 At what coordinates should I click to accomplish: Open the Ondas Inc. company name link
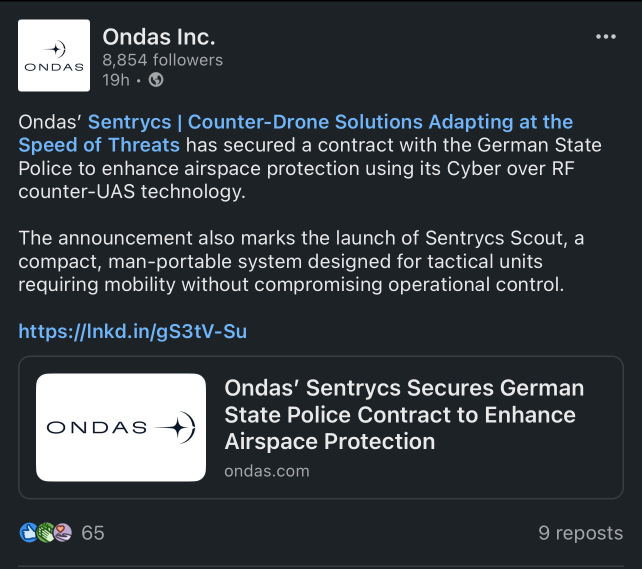[x=158, y=37]
